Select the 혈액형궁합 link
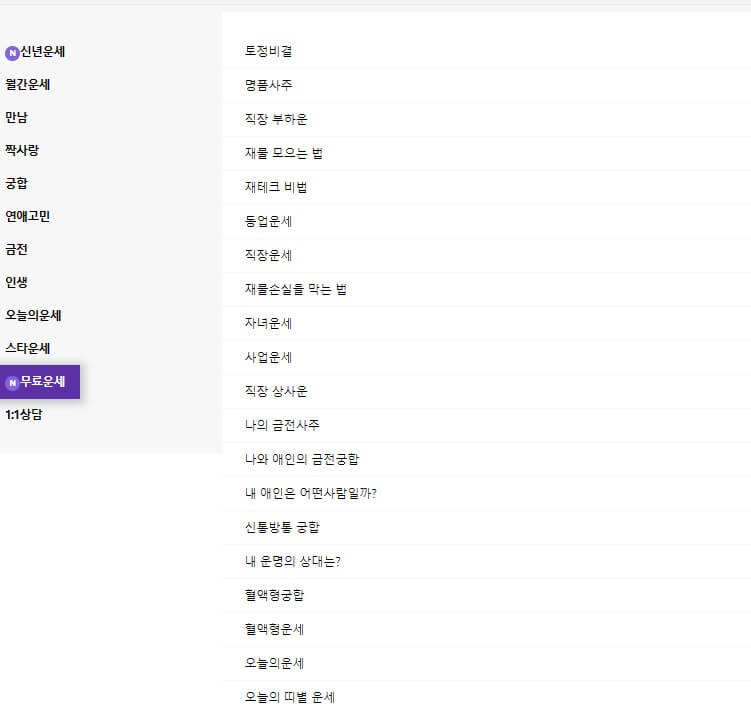Viewport: 751px width, 711px height. [x=274, y=595]
